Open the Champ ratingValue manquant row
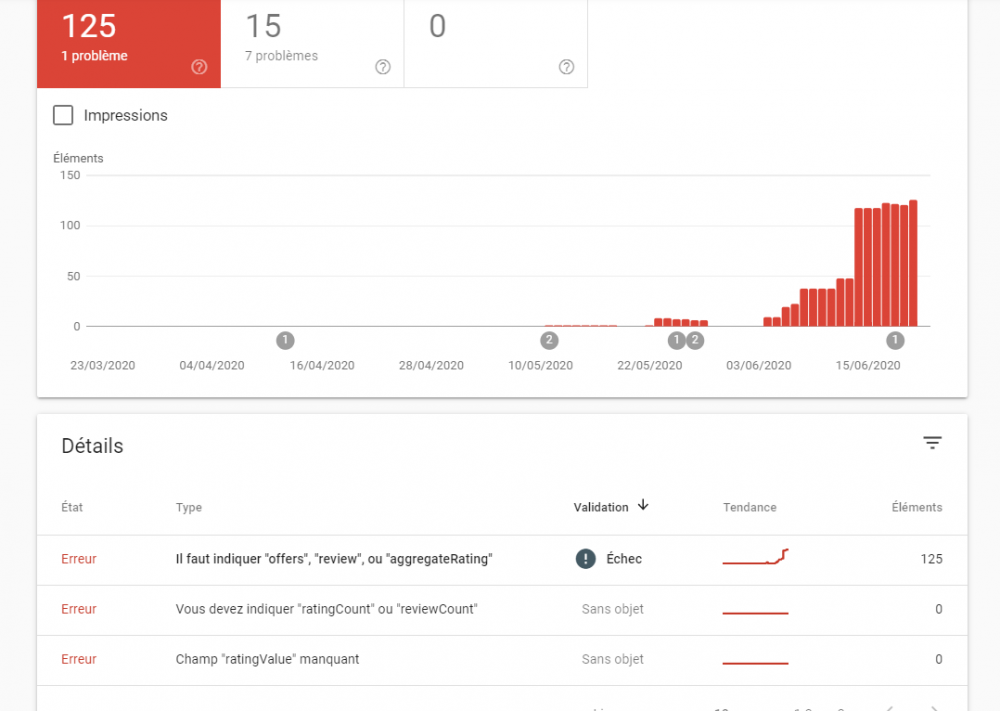This screenshot has height=711, width=1000. [502, 660]
